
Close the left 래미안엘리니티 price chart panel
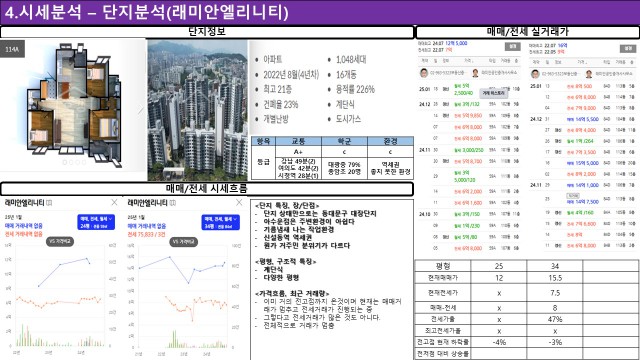pyautogui.click(x=114, y=202)
